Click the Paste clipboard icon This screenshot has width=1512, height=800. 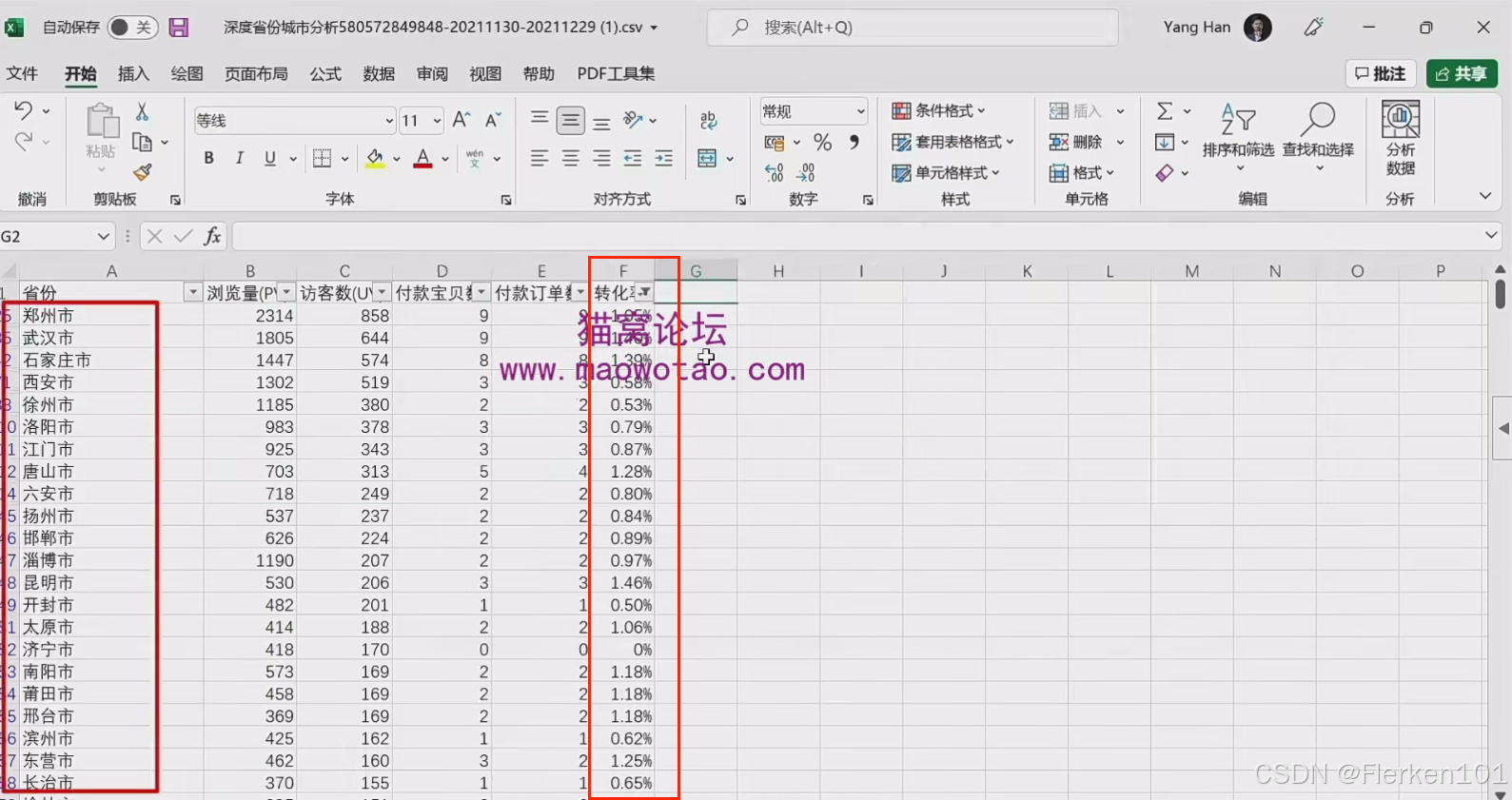click(101, 122)
